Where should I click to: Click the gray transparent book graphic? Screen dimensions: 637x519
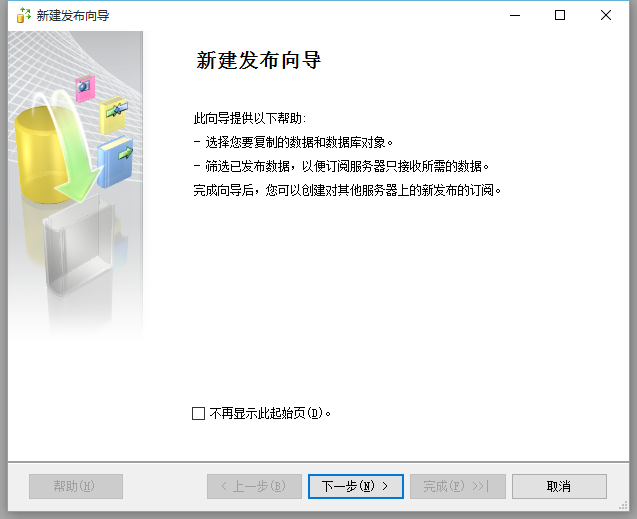coord(79,243)
